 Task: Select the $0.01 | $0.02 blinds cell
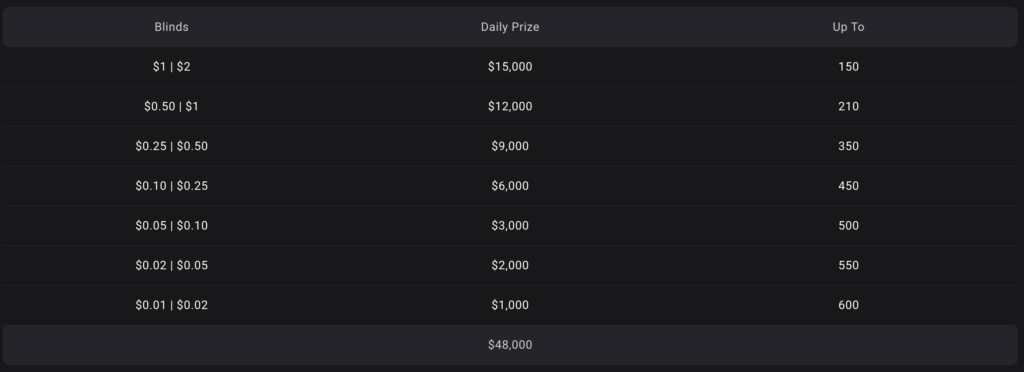point(172,305)
